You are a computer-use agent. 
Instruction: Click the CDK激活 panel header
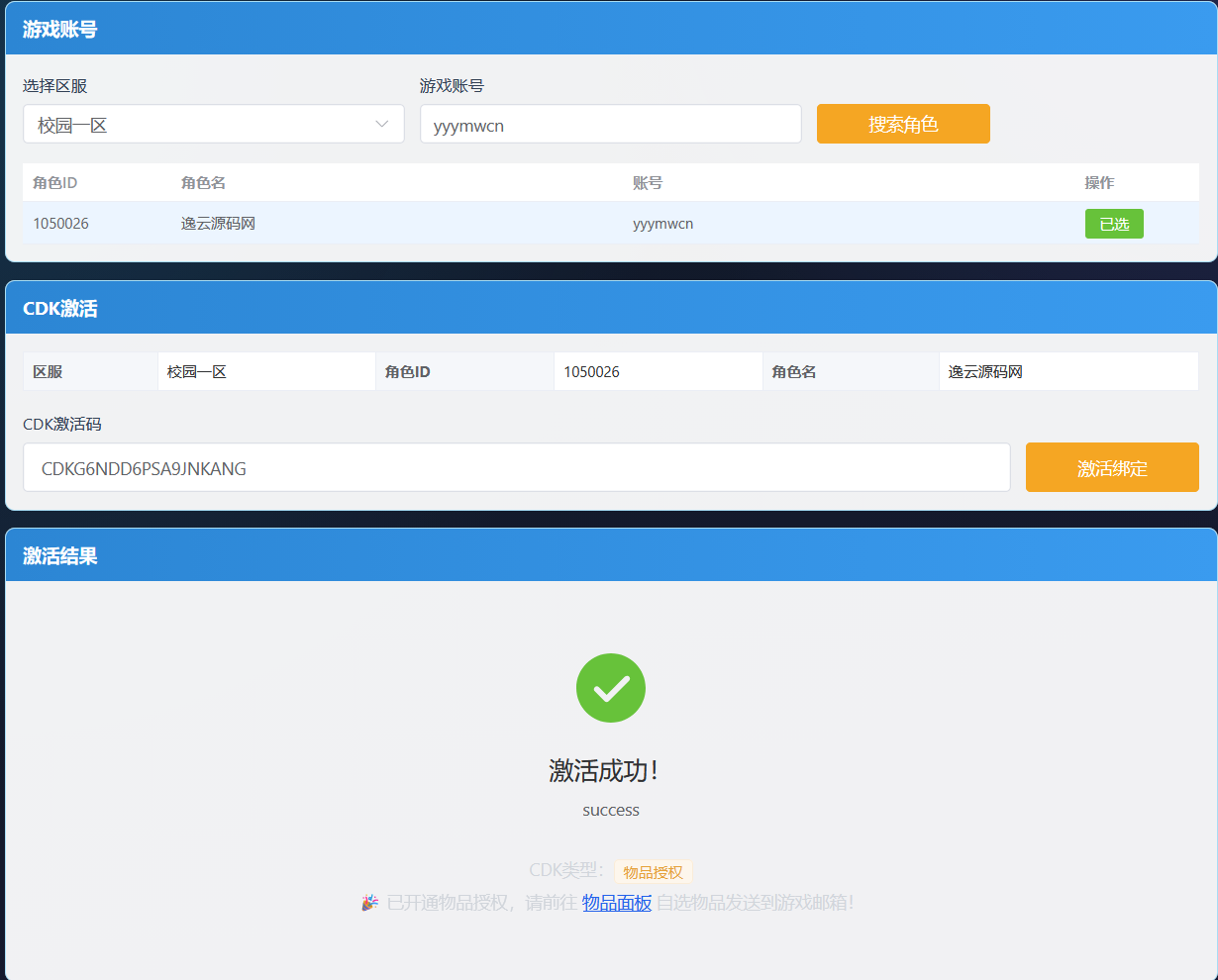click(611, 308)
